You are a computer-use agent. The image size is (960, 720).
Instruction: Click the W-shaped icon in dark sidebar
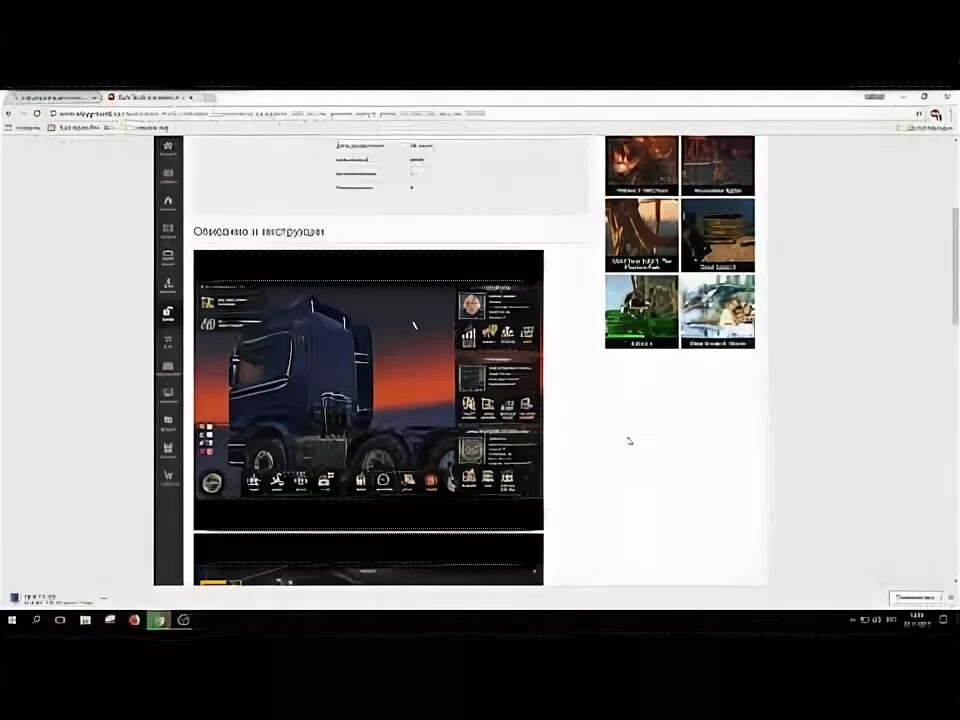(168, 476)
